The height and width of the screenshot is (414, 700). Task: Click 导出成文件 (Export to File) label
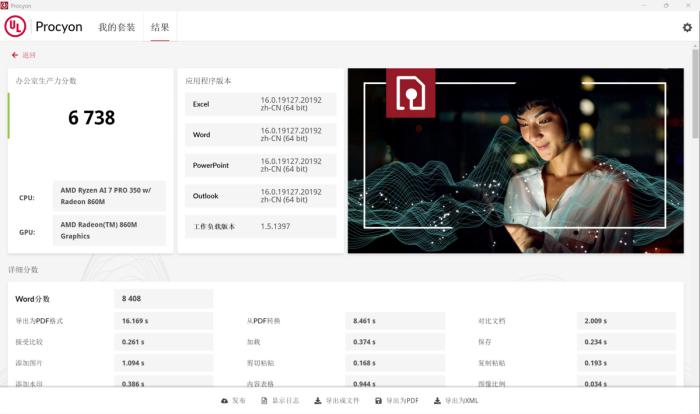pyautogui.click(x=342, y=401)
